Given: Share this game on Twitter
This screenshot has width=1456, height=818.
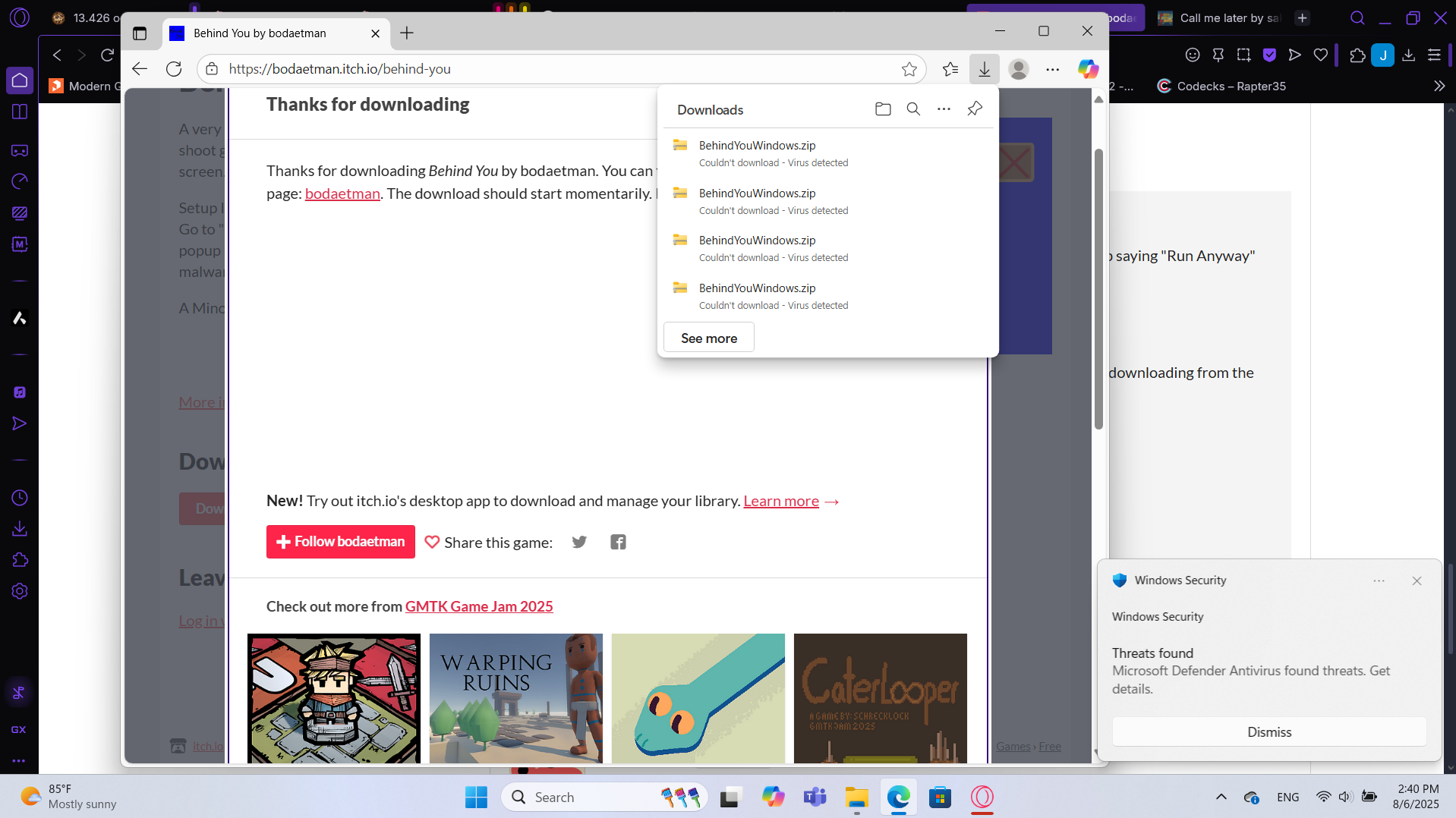Looking at the screenshot, I should pos(579,542).
